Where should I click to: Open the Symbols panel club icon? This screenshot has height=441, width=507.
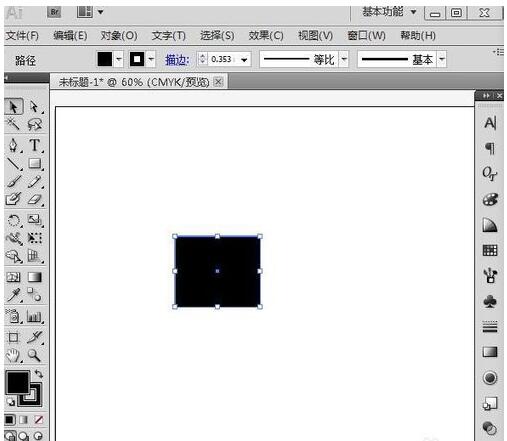tap(490, 302)
